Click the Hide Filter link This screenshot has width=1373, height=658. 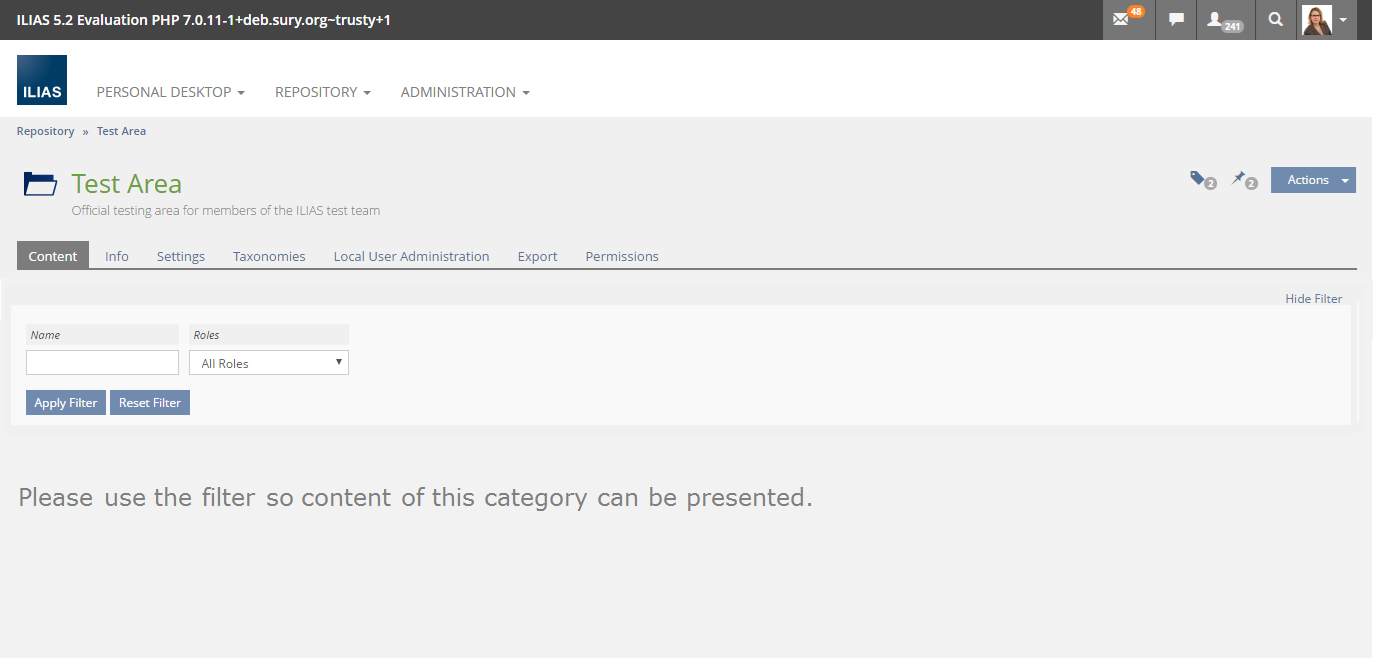1313,299
